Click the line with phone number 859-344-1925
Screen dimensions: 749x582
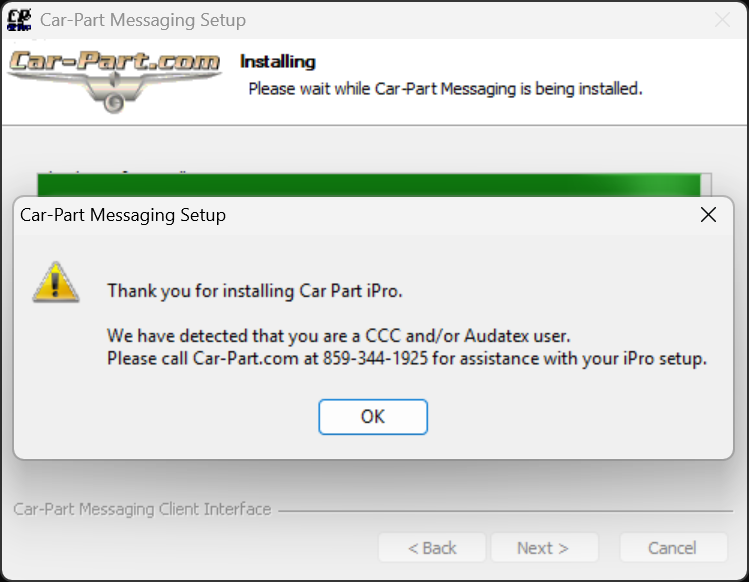click(406, 359)
